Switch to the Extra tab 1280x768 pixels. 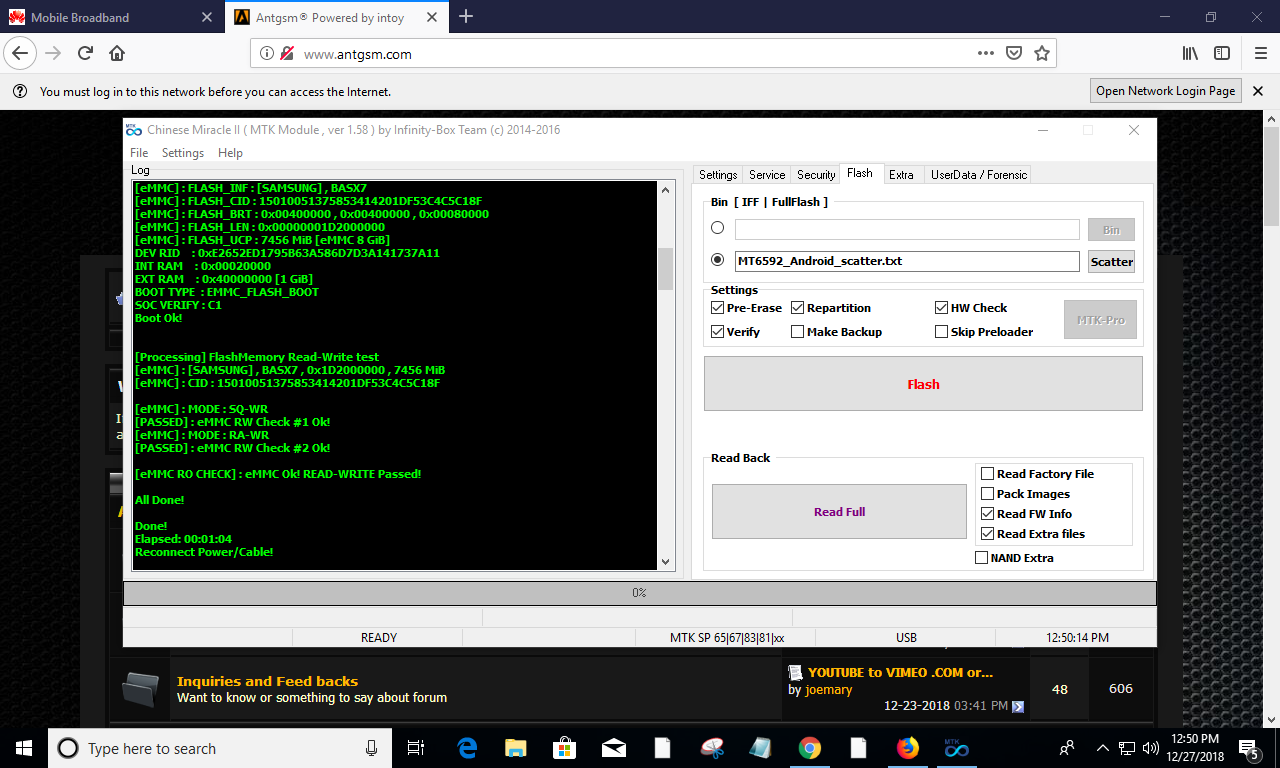901,175
